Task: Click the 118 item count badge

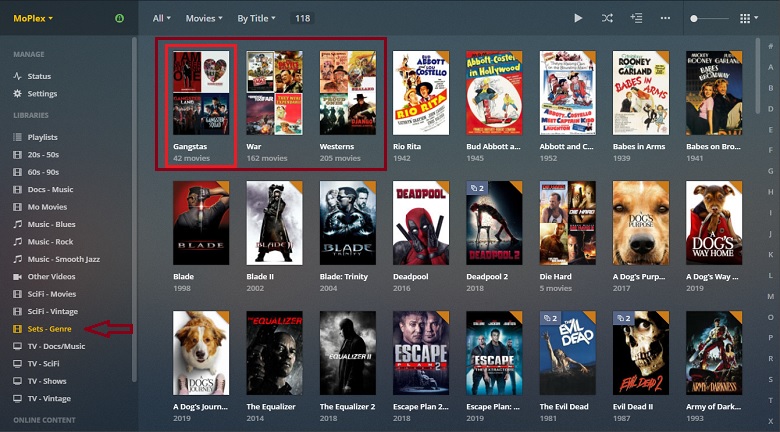Action: [302, 18]
